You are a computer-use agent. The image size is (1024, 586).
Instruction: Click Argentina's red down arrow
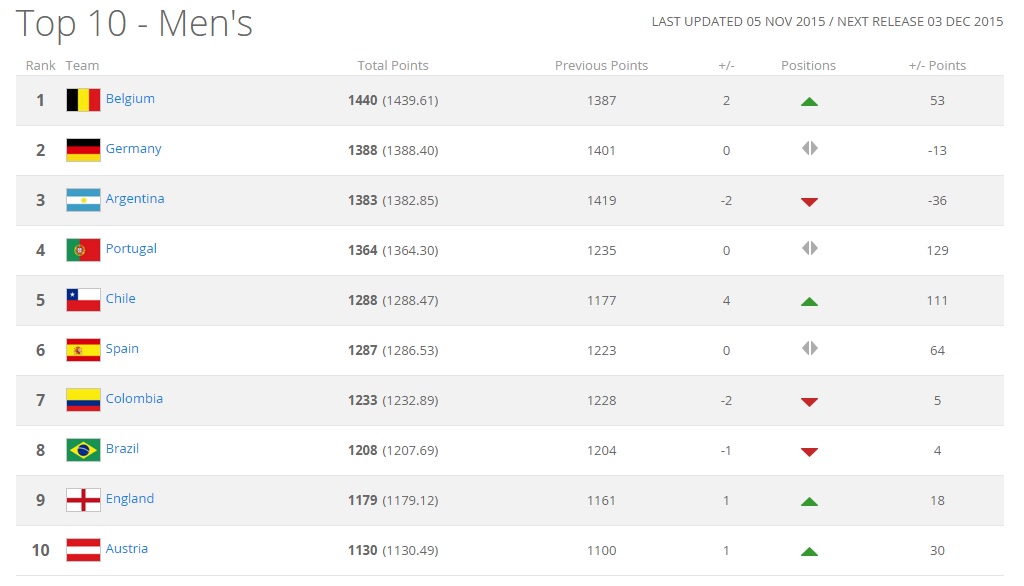[809, 201]
